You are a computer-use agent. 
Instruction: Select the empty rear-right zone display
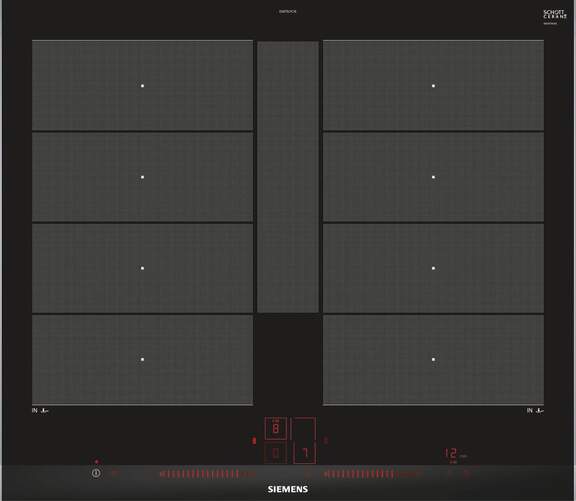click(303, 428)
